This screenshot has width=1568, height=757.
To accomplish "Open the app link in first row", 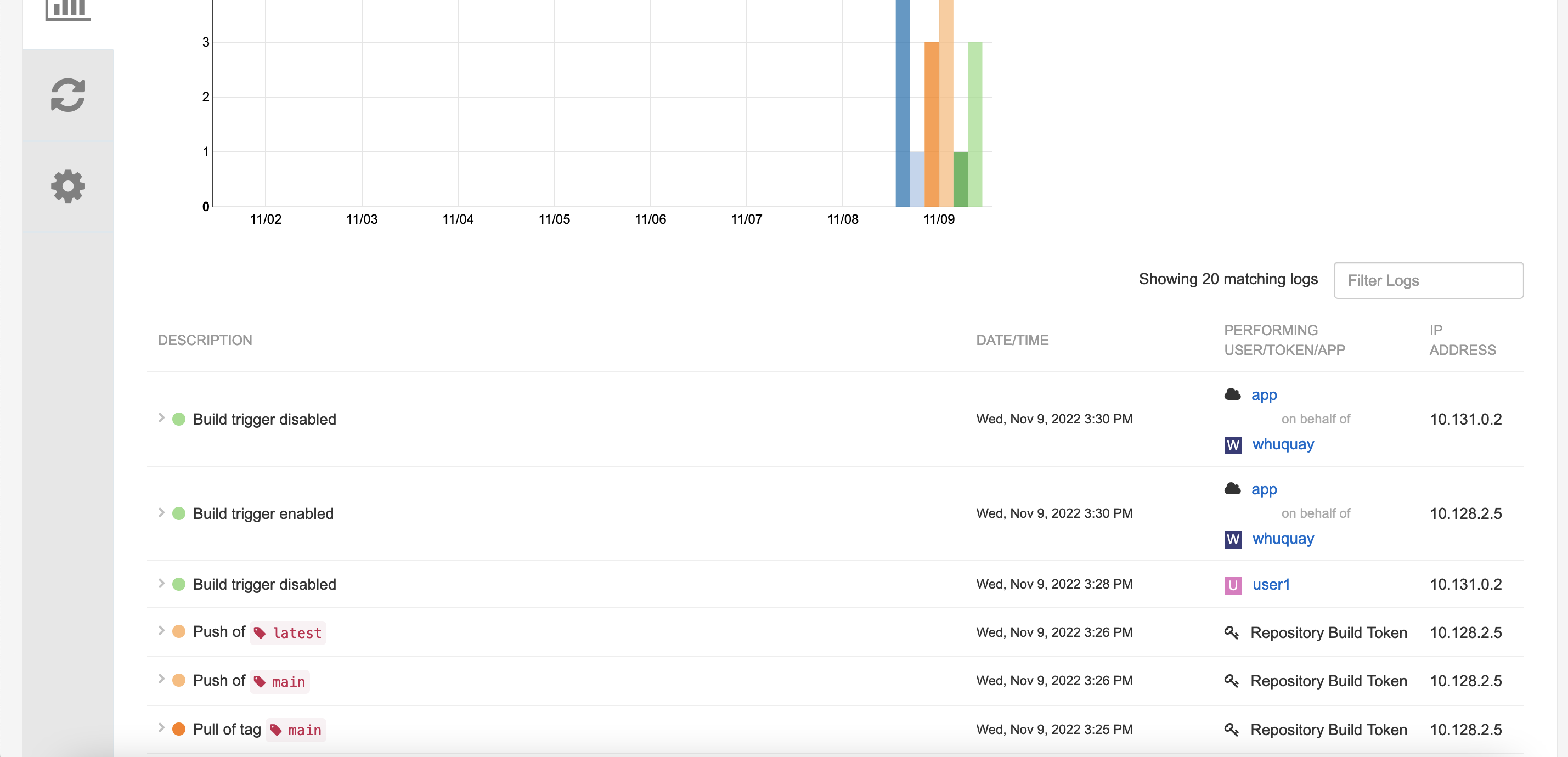I will [x=1264, y=395].
